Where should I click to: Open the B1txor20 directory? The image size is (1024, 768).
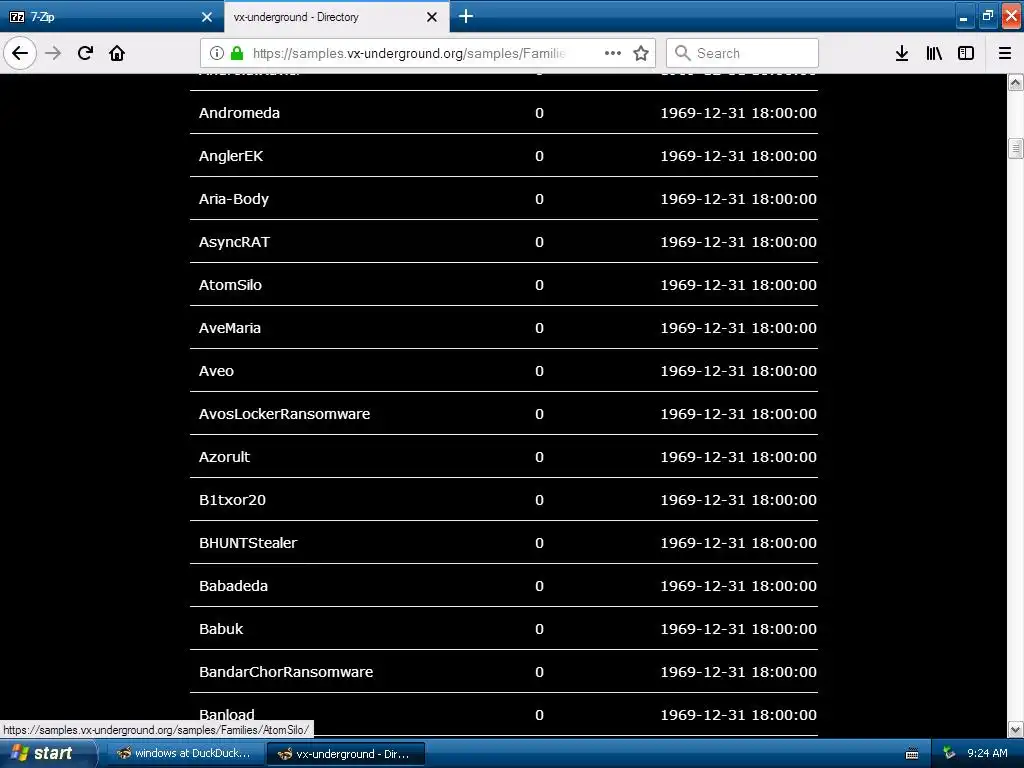pos(232,500)
